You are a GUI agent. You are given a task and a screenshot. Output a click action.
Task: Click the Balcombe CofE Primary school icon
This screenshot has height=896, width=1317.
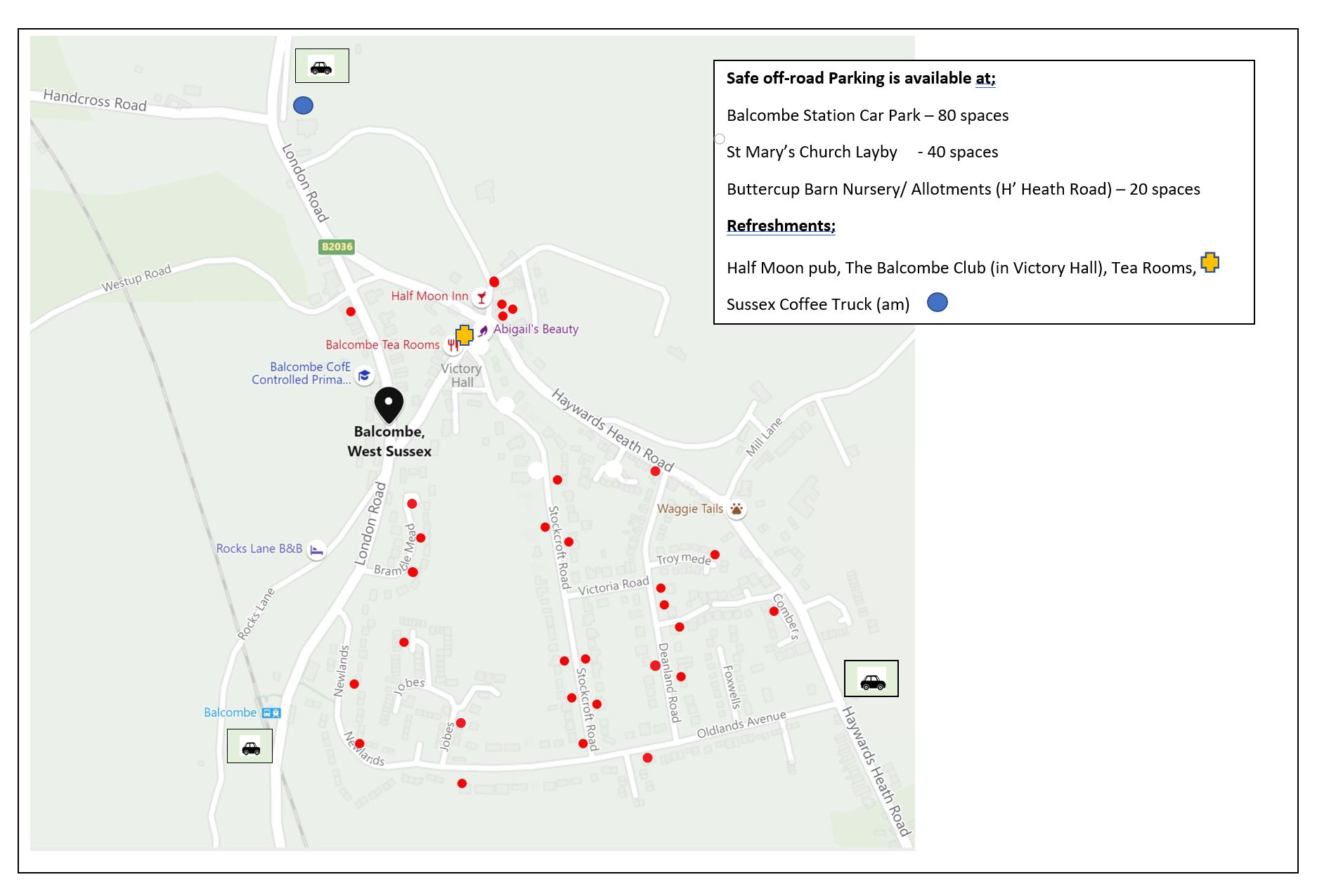point(364,375)
